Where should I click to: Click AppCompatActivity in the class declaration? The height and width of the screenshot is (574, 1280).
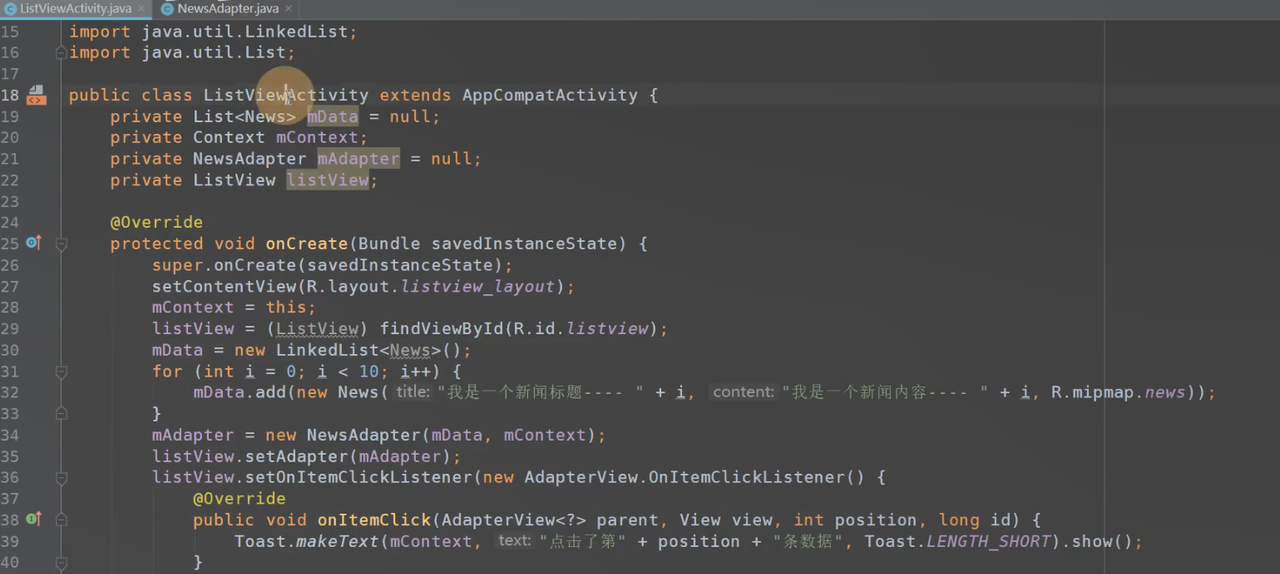pos(549,95)
